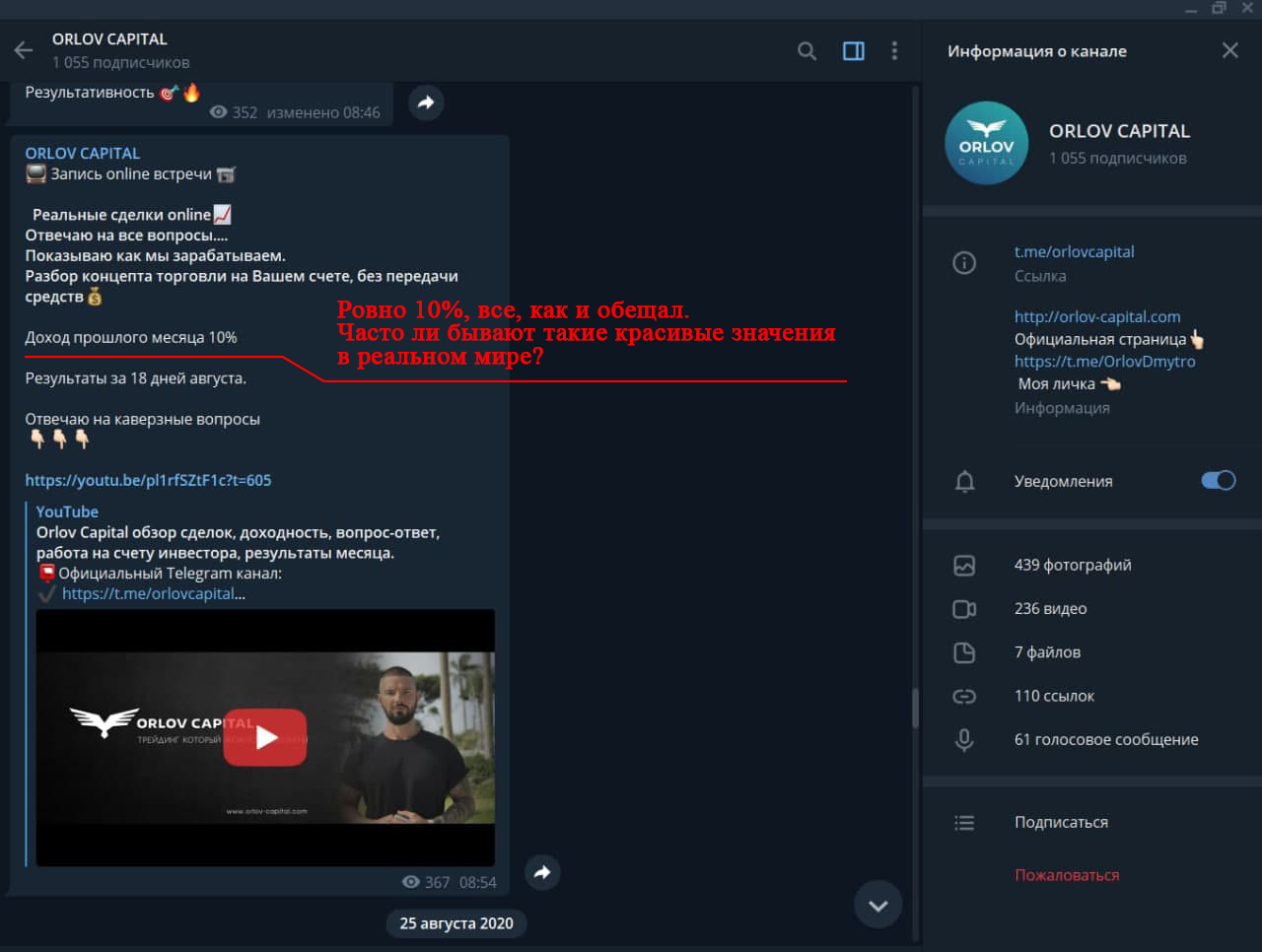Image resolution: width=1262 pixels, height=952 pixels.
Task: Click the ORLOV CAPITAL channel avatar
Action: [x=986, y=143]
